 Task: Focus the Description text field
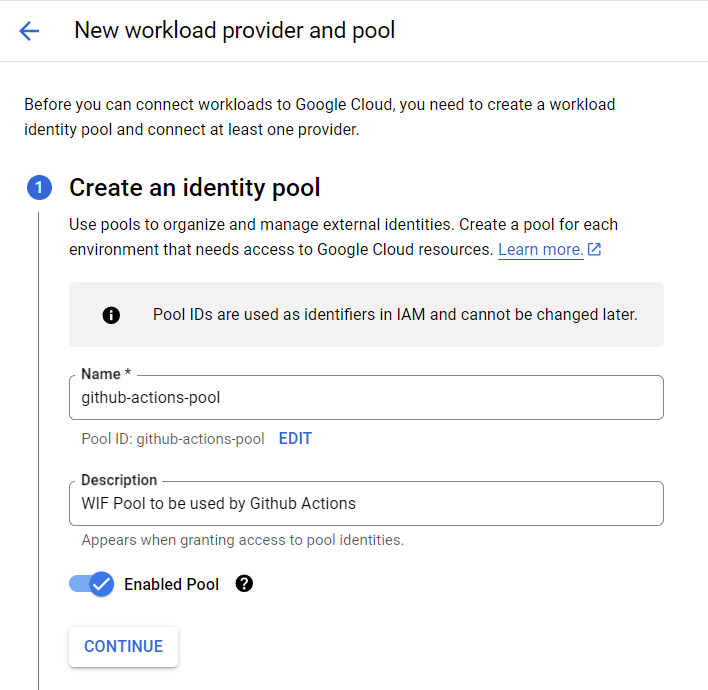click(366, 503)
